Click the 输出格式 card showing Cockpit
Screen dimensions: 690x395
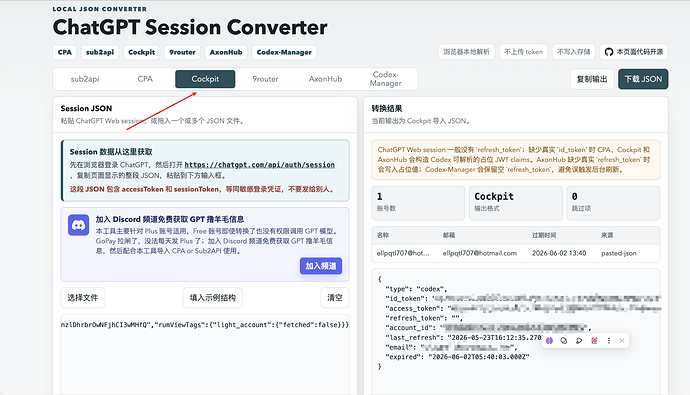[516, 203]
